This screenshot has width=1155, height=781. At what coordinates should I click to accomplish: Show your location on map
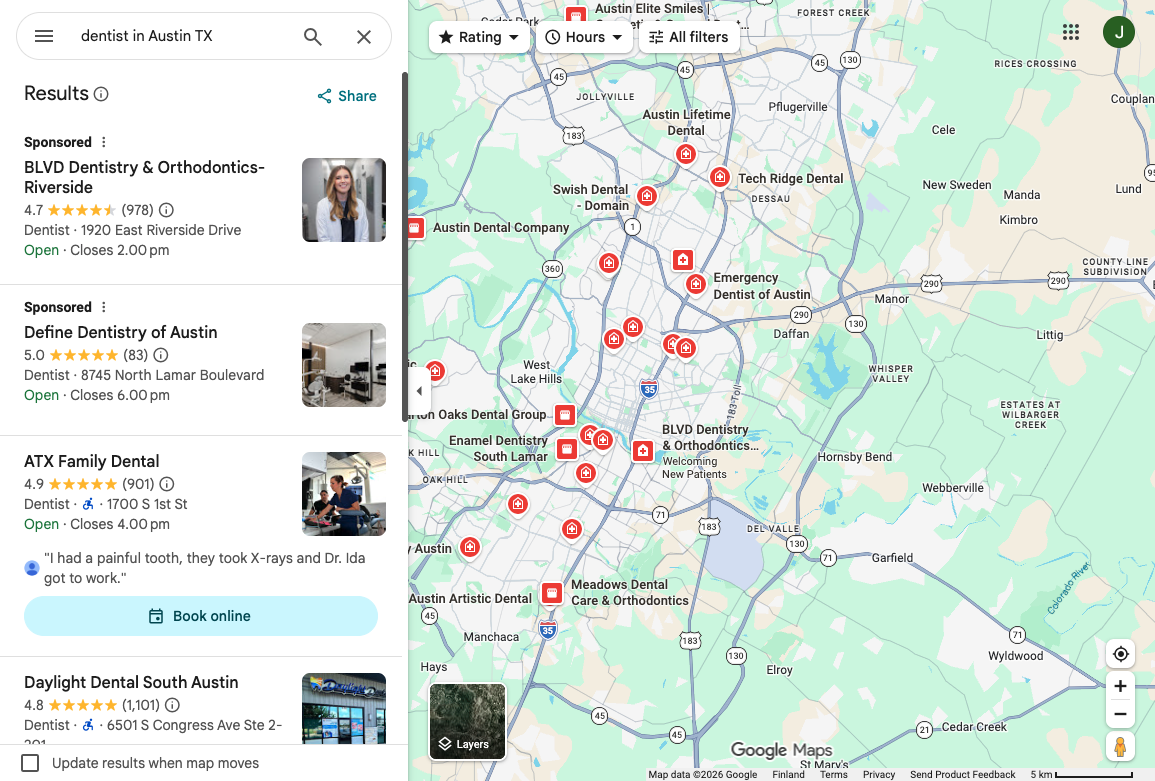(1120, 654)
